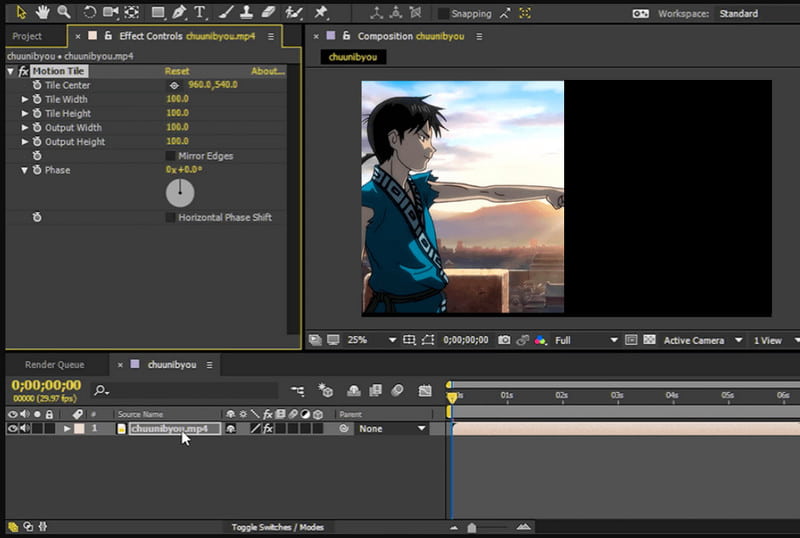Click the draft 3D icon in timeline

(326, 391)
